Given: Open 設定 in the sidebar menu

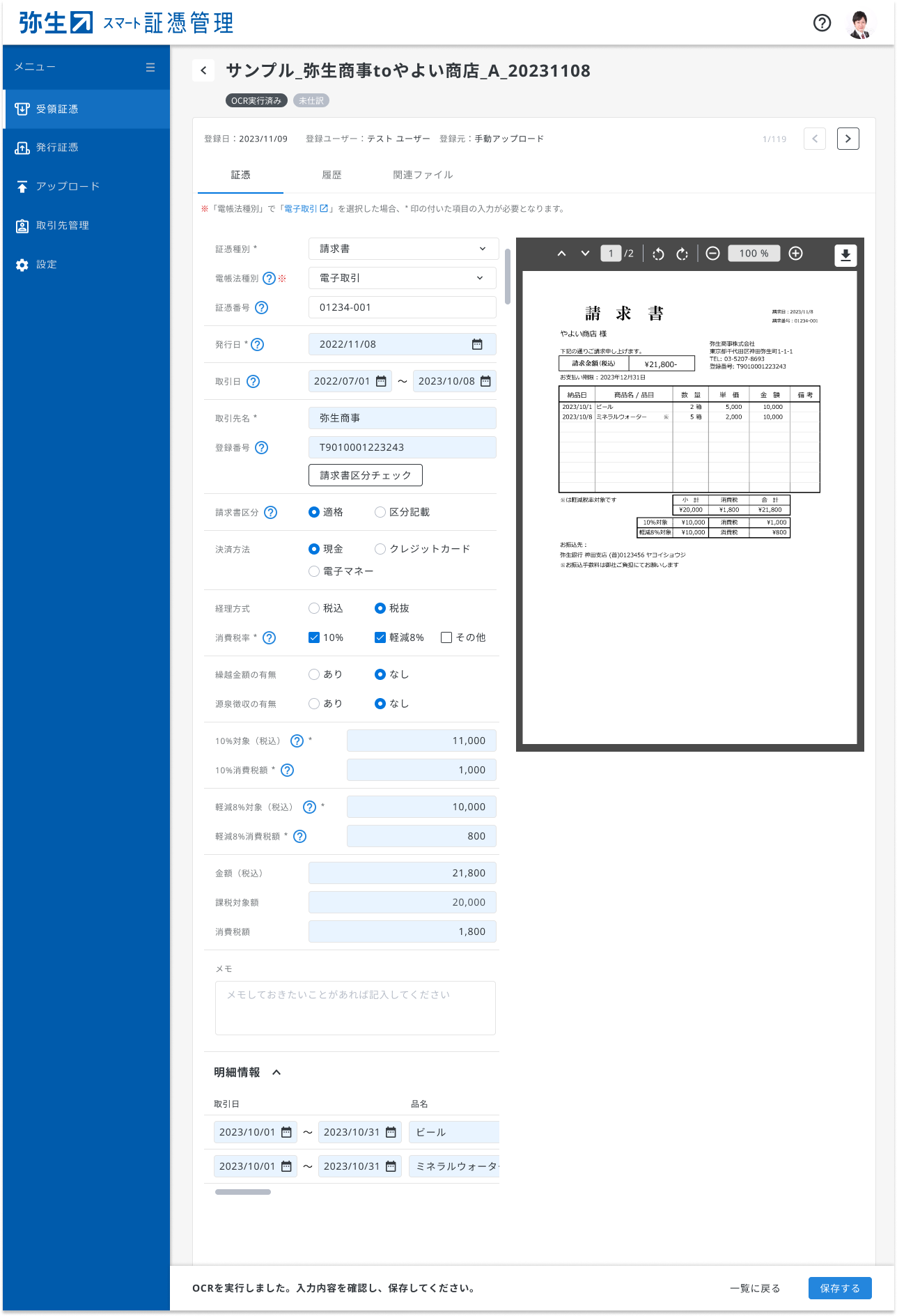Looking at the screenshot, I should pyautogui.click(x=86, y=265).
